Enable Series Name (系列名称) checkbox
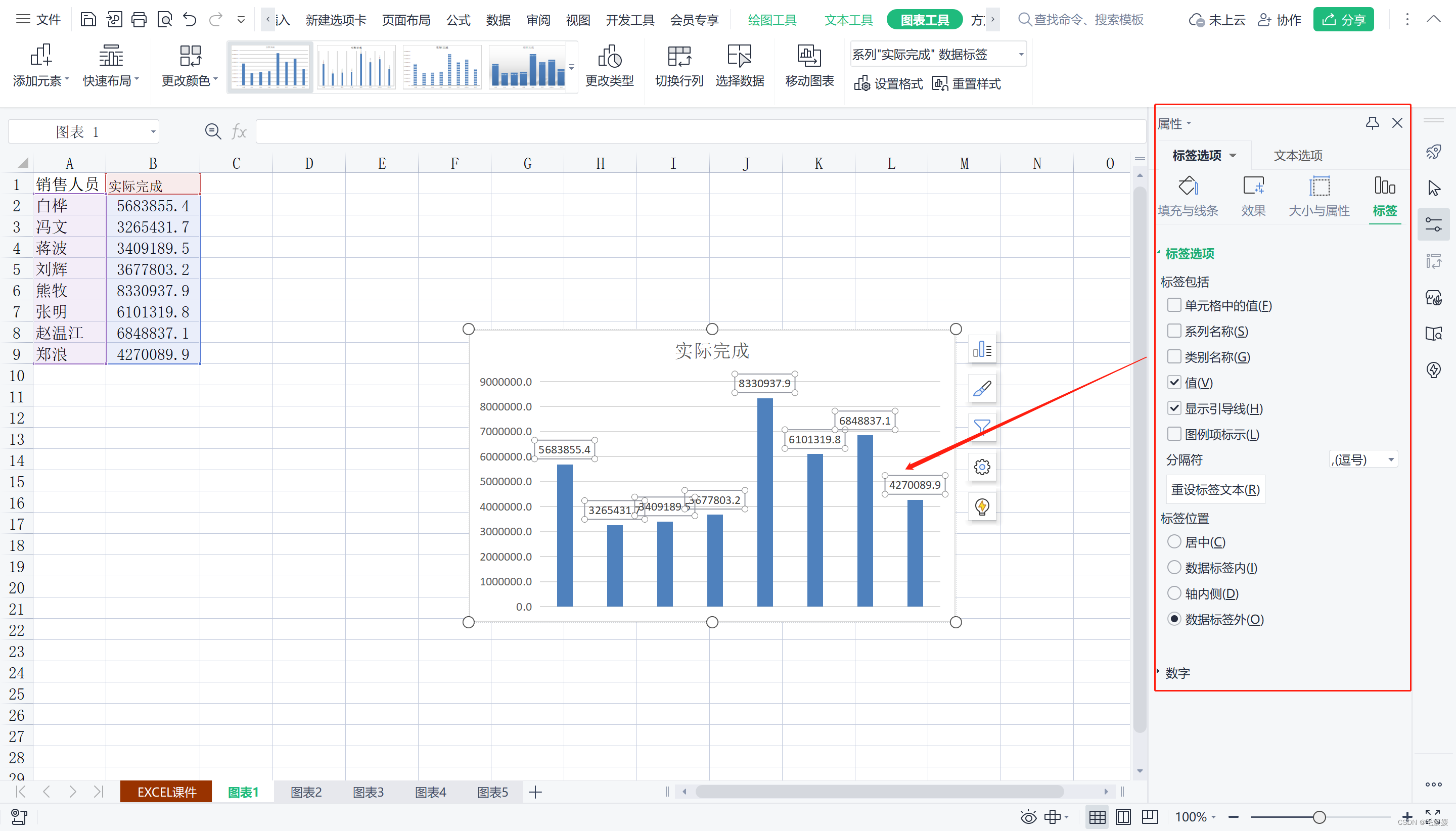The width and height of the screenshot is (1456, 831). click(1174, 331)
